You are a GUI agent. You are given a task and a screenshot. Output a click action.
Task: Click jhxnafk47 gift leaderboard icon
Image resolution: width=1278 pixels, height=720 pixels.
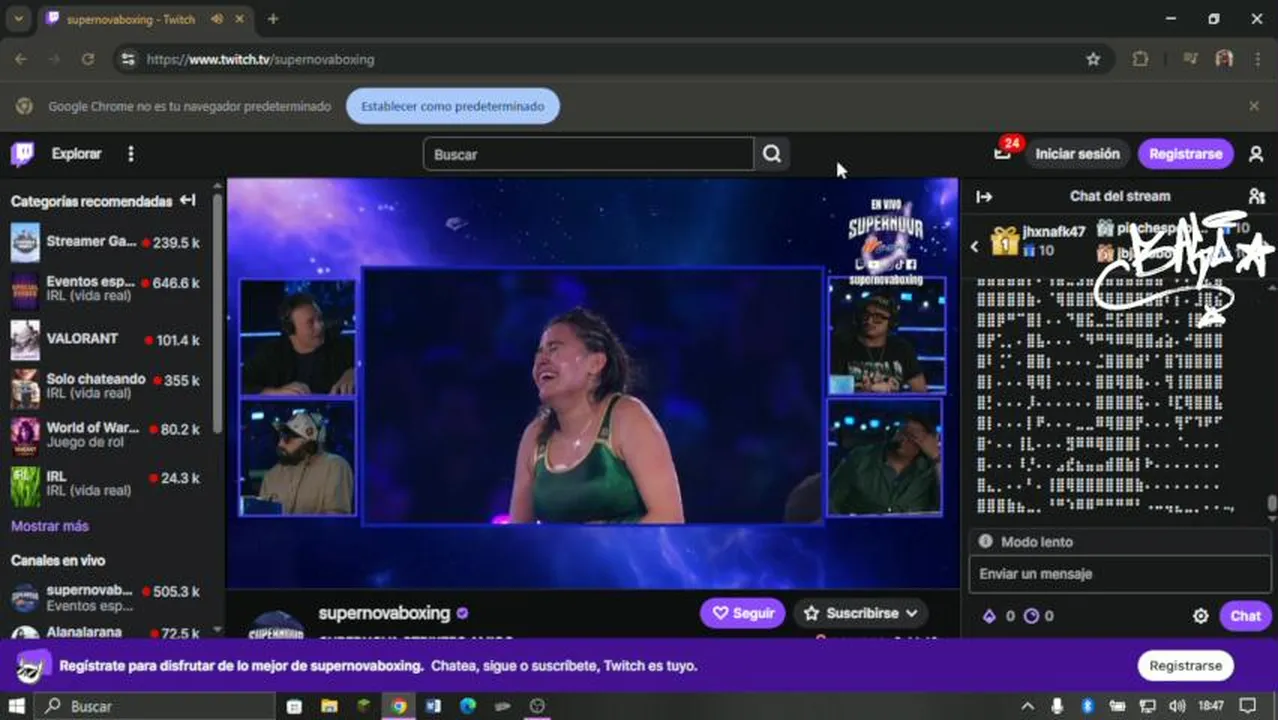click(1004, 241)
